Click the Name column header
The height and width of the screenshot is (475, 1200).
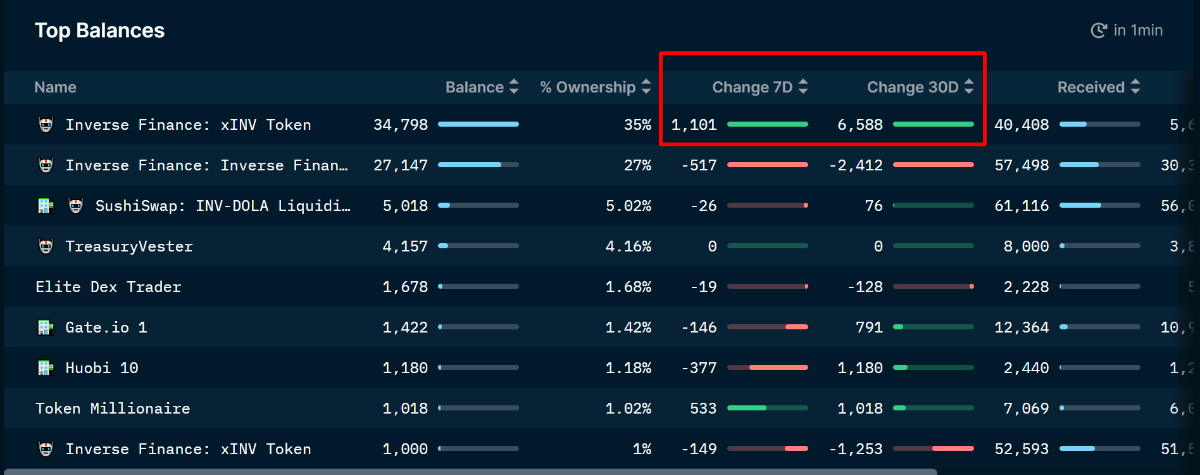[55, 87]
